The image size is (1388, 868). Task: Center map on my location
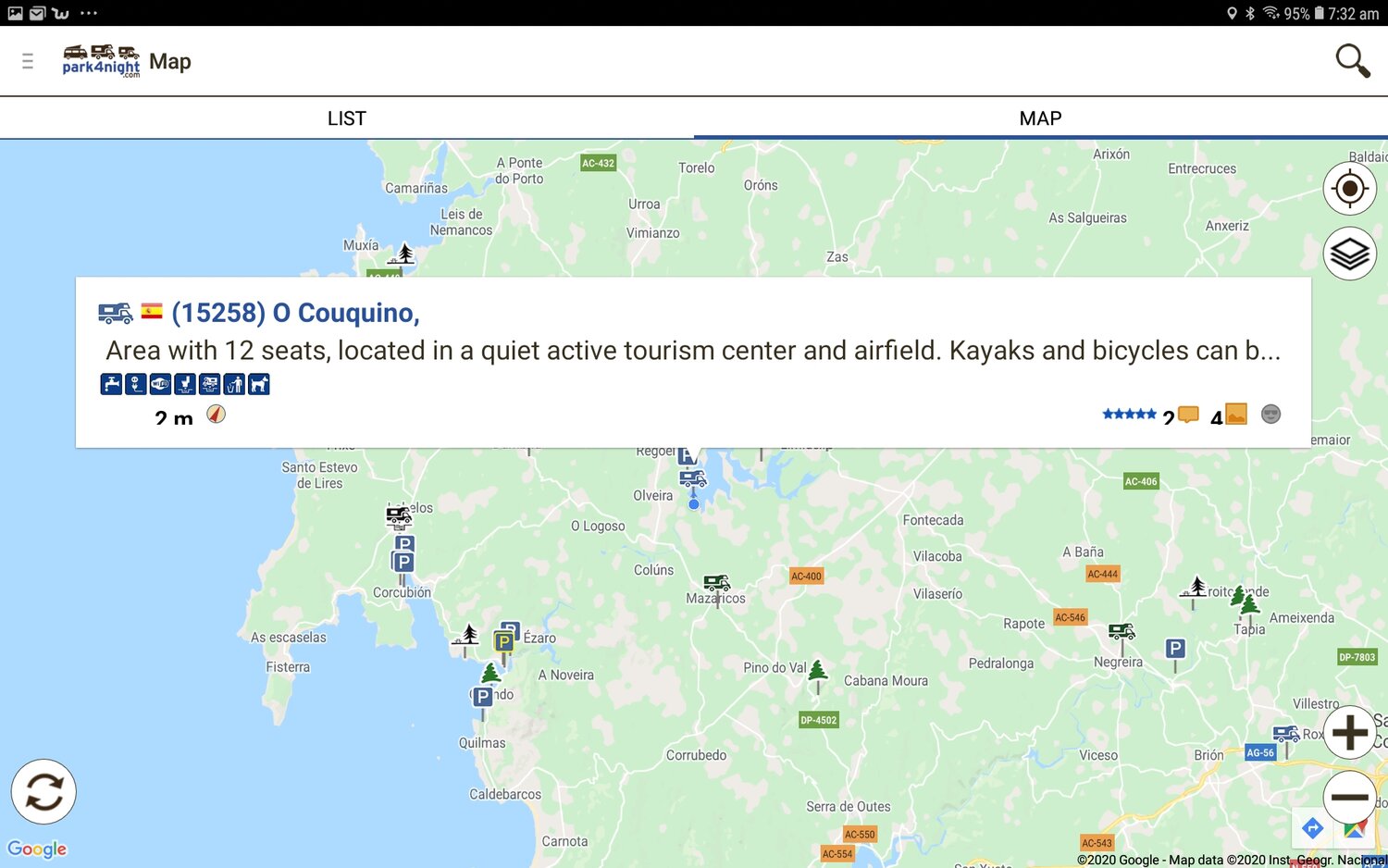click(x=1350, y=189)
